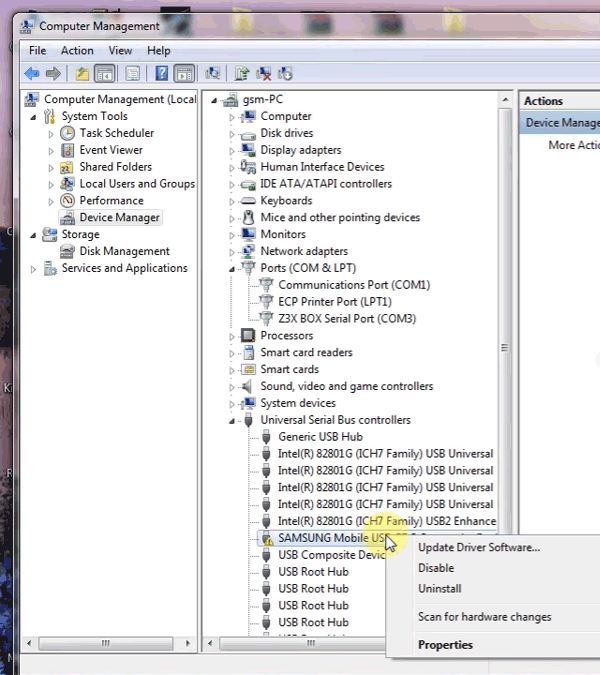Image resolution: width=600 pixels, height=675 pixels.
Task: Click the Forward arrow toolbar icon
Action: point(53,74)
